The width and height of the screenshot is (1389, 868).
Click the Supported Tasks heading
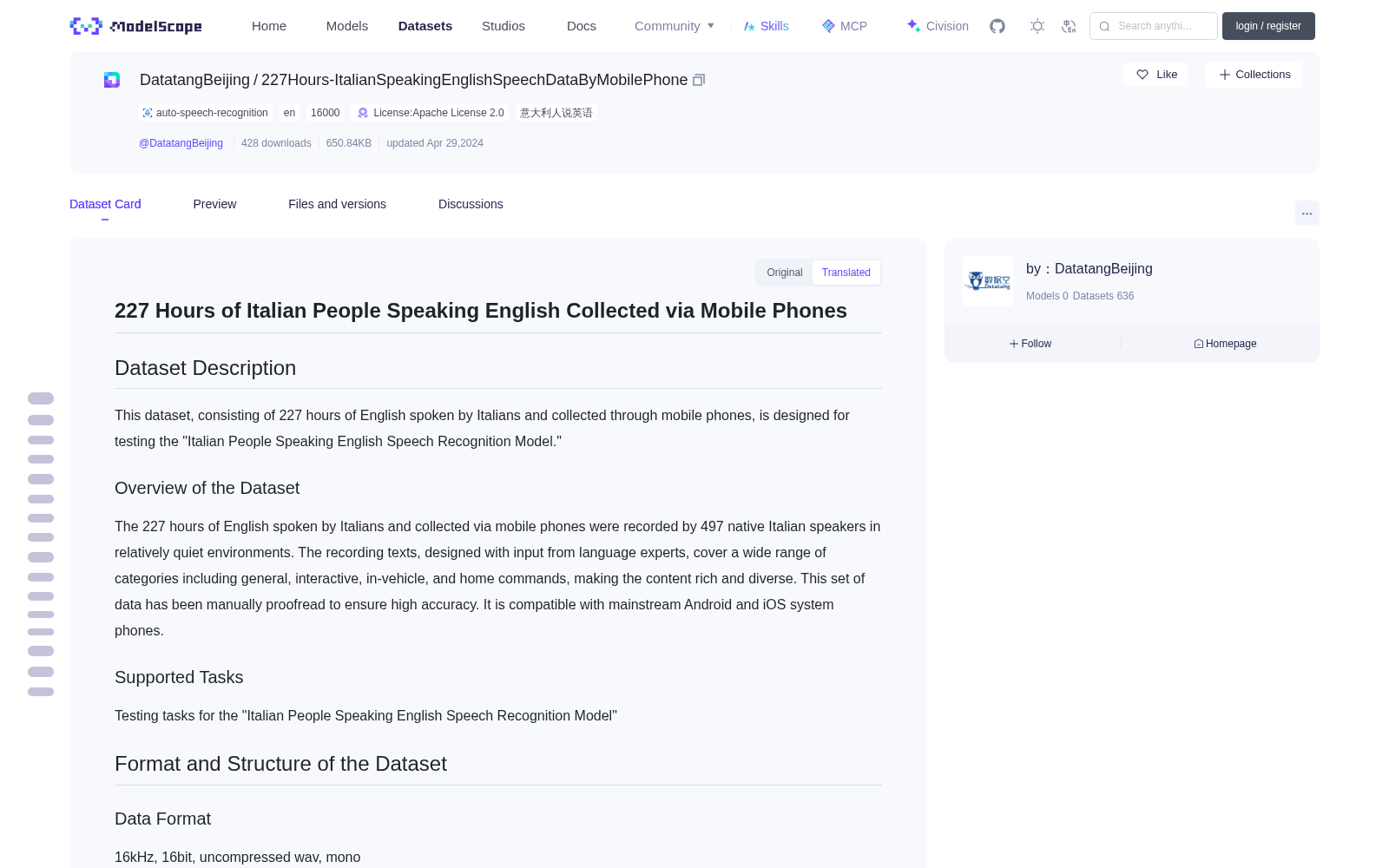point(179,677)
